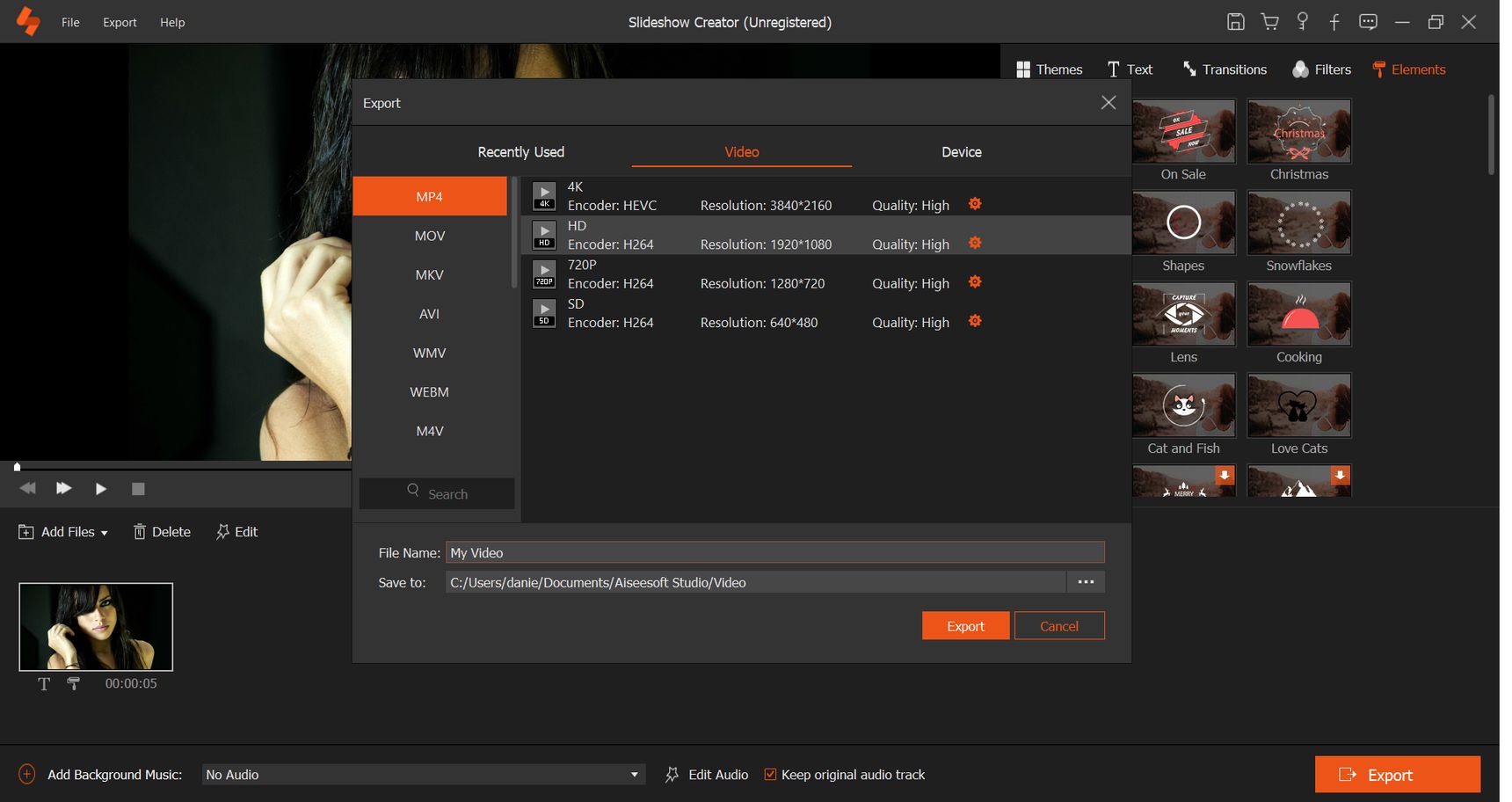Click the preview timeline progress handle
The width and height of the screenshot is (1512, 802).
point(17,466)
